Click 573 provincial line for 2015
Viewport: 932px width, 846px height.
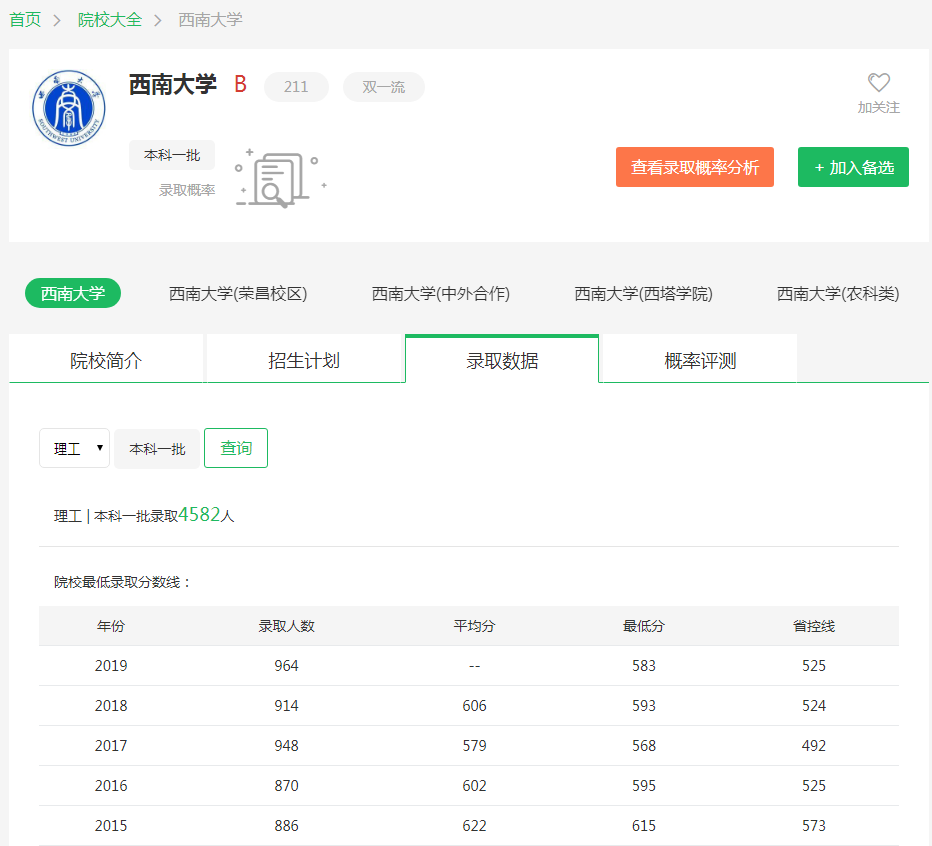814,826
